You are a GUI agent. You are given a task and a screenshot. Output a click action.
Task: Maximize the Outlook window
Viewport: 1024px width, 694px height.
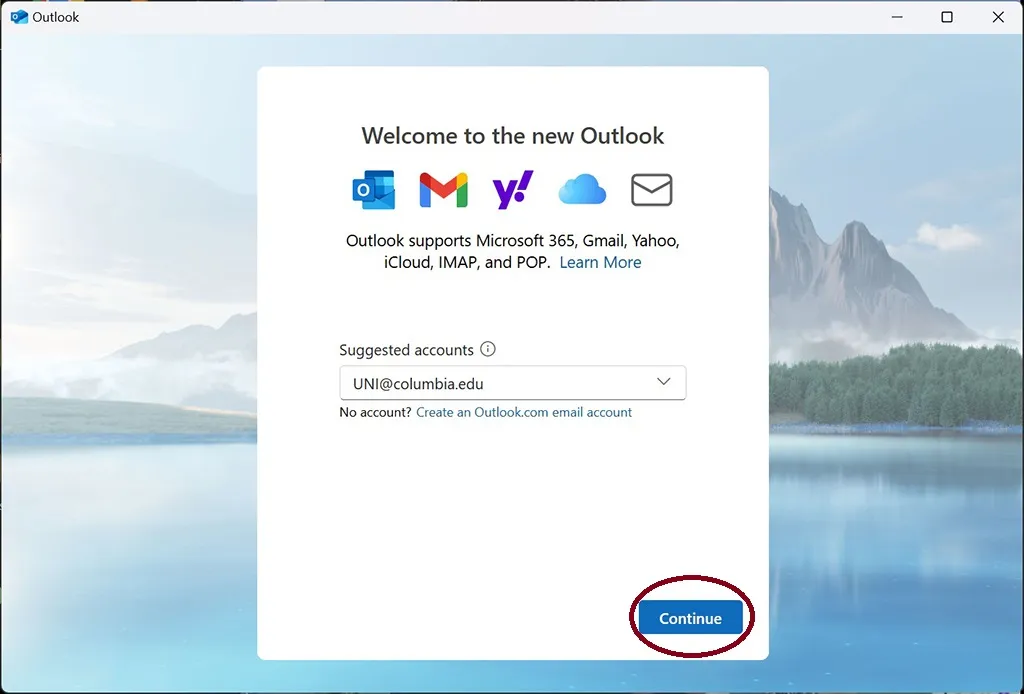pyautogui.click(x=947, y=17)
